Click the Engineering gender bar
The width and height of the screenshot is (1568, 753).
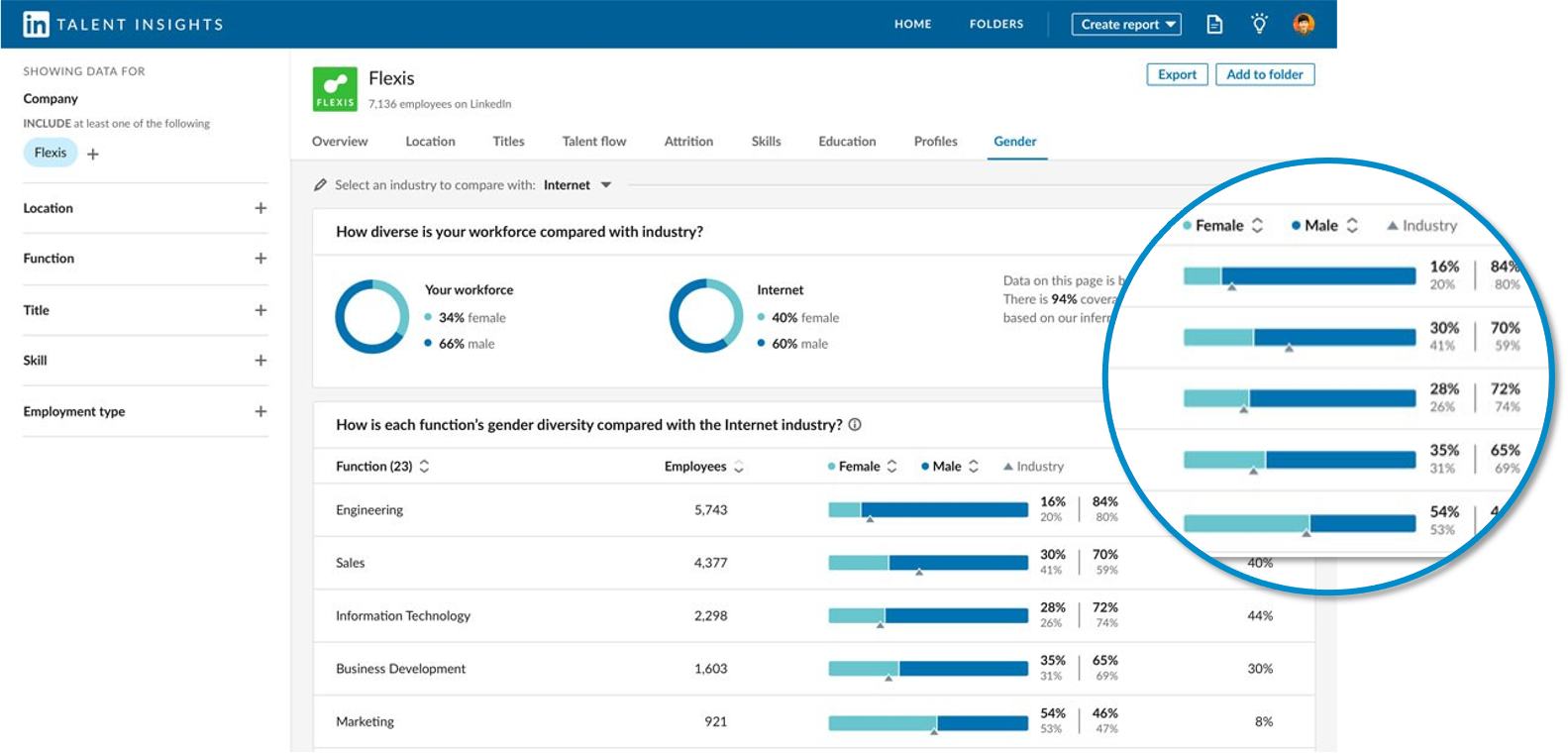(928, 510)
